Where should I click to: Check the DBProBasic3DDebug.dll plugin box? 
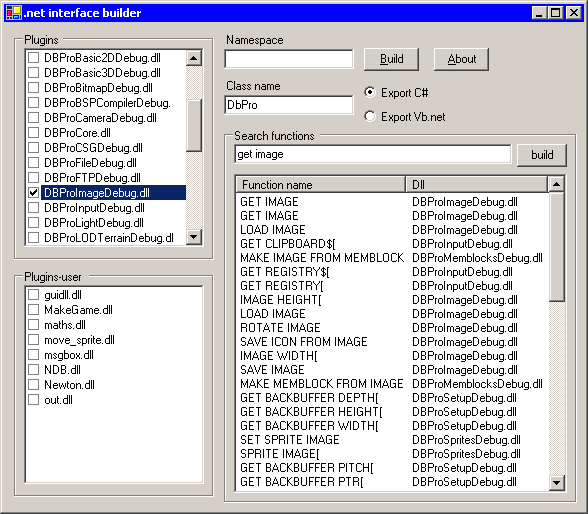(x=33, y=72)
